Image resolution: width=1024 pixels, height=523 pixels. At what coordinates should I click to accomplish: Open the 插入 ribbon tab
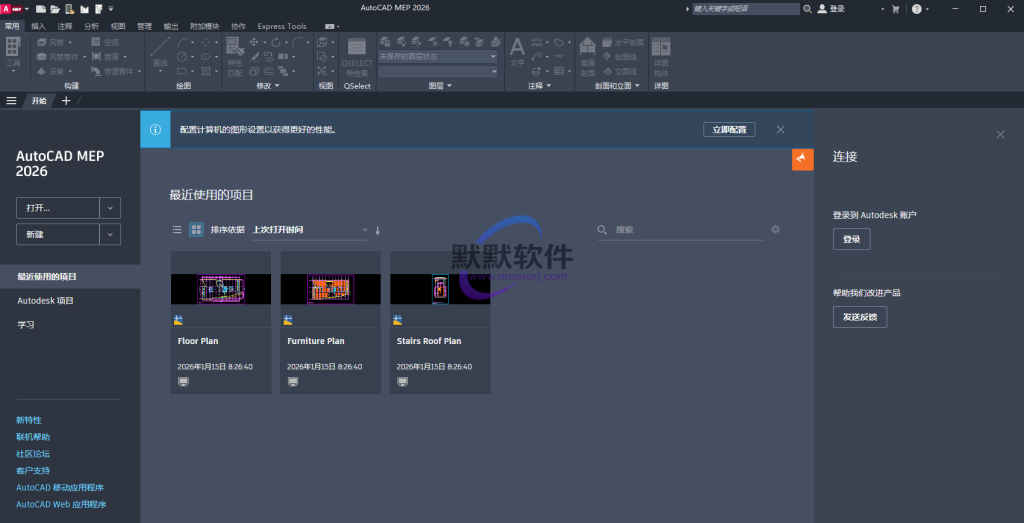tap(38, 26)
